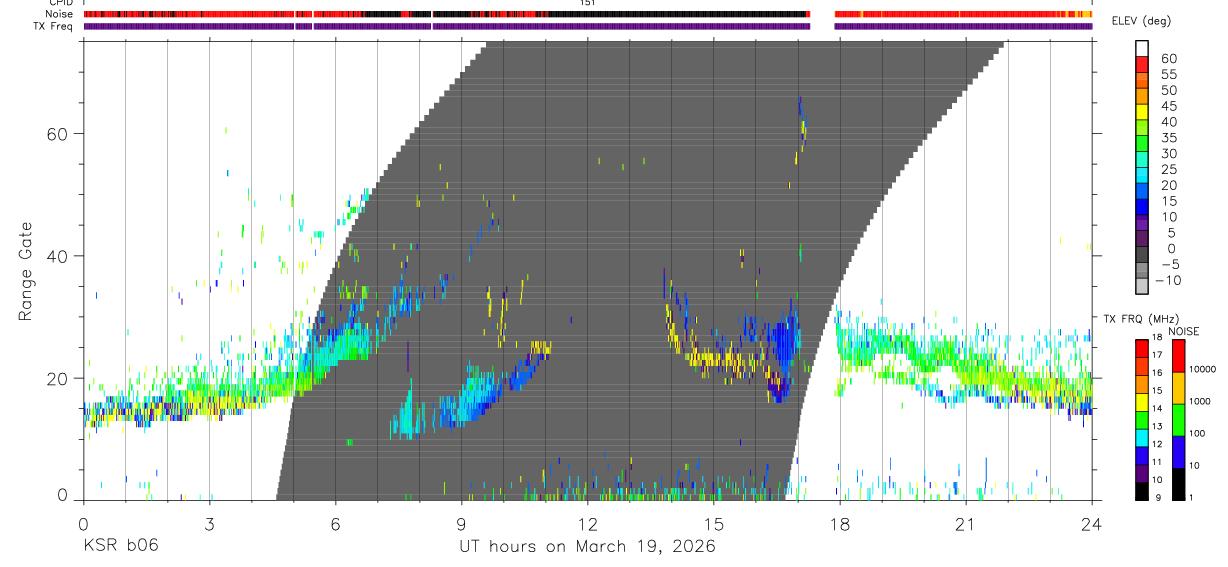Image resolution: width=1228 pixels, height=567 pixels.
Task: Click the hour 12 tick label on time axis
Action: [x=587, y=524]
